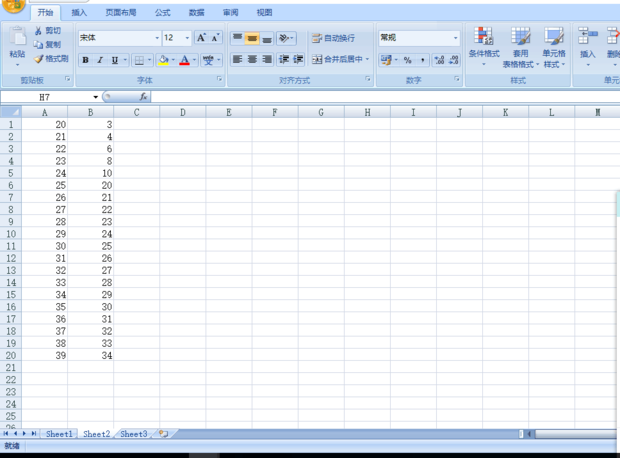Toggle bold formatting
The height and width of the screenshot is (458, 620).
point(85,60)
